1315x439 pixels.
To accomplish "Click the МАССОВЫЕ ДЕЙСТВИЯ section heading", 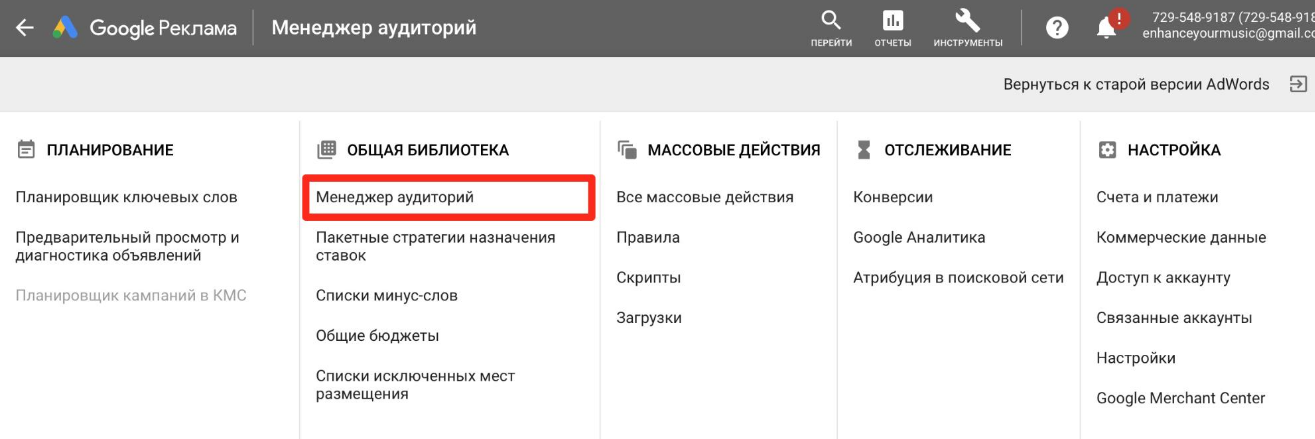I will coord(734,150).
